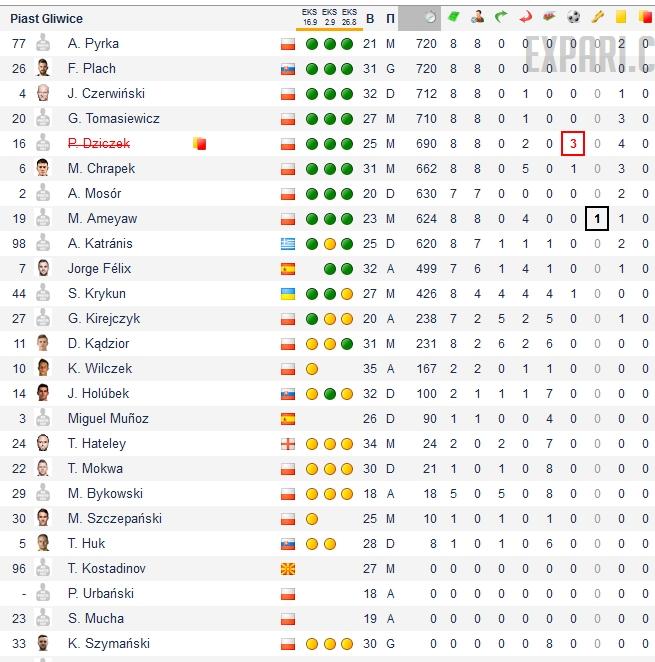Image resolution: width=655 pixels, height=662 pixels.
Task: Click Jorge Félix's Spanish flag
Action: 288,269
